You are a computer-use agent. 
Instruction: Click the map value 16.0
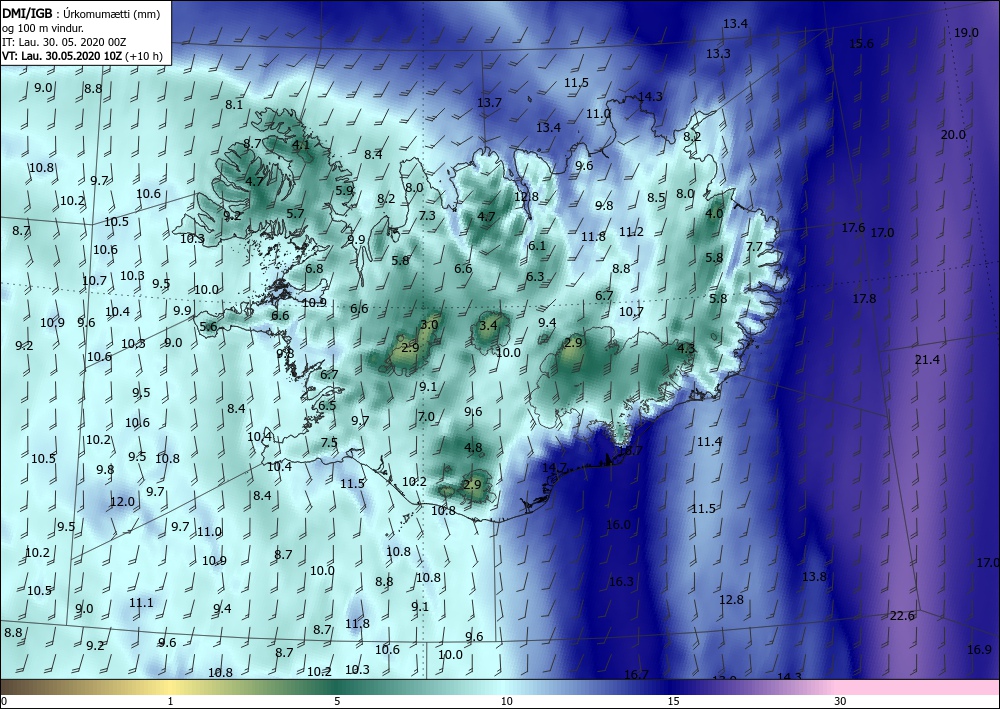[618, 525]
